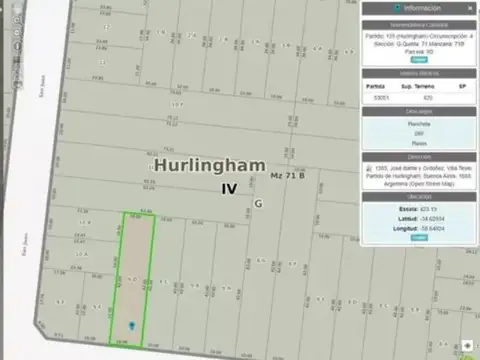Click the Descargas section header
Image resolution: width=480 pixels, height=360 pixels.
[419, 111]
